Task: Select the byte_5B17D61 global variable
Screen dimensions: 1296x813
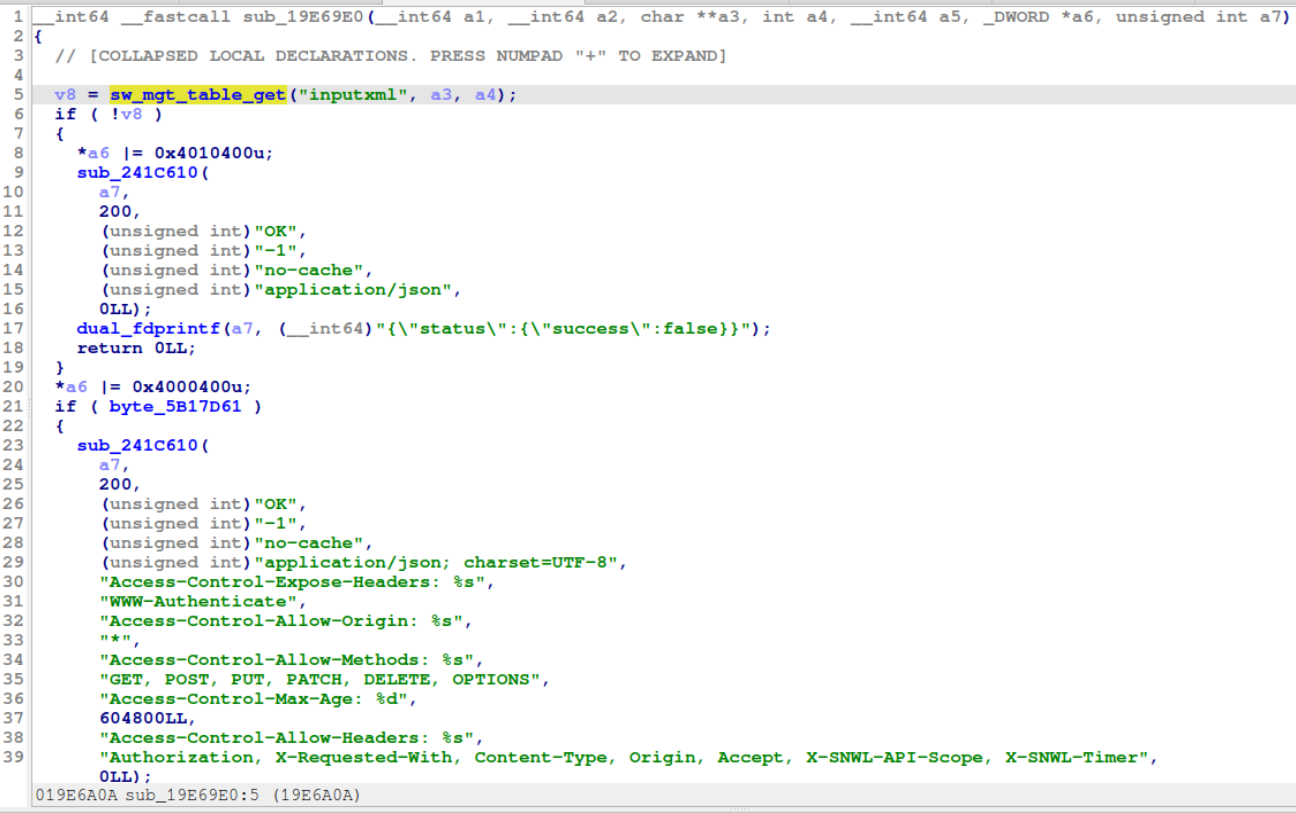Action: coord(176,406)
